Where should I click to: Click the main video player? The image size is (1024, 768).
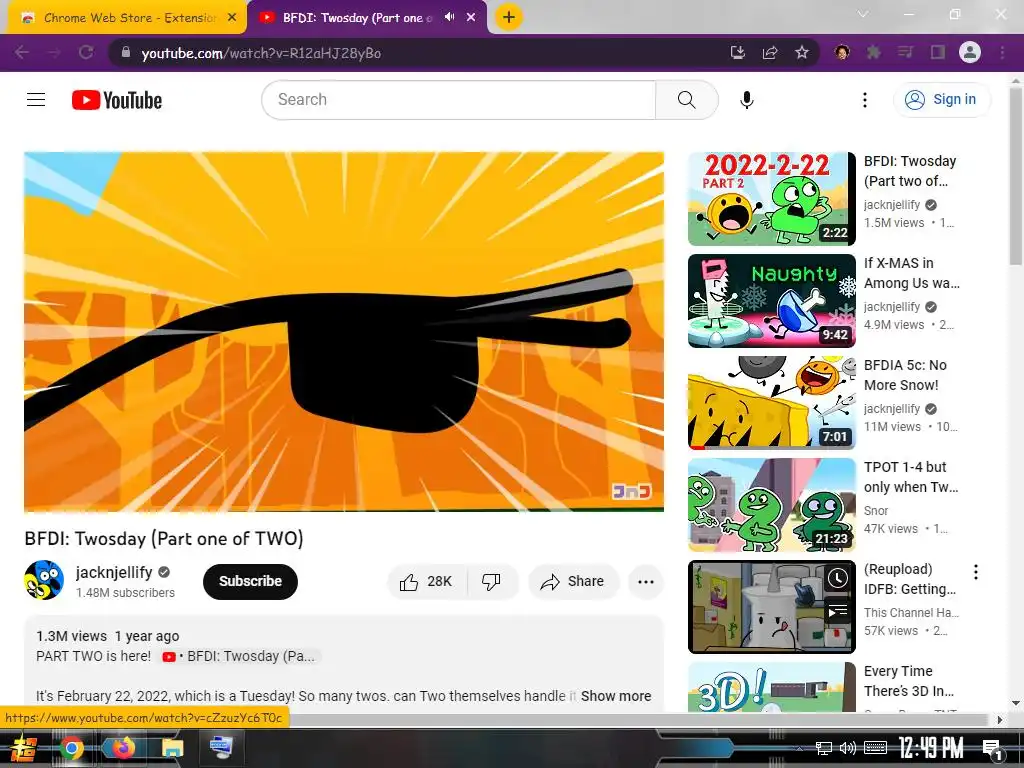click(344, 332)
